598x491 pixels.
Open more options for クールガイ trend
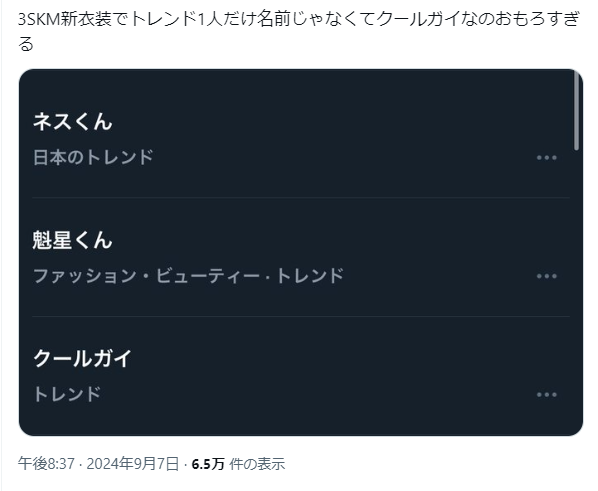click(x=547, y=394)
